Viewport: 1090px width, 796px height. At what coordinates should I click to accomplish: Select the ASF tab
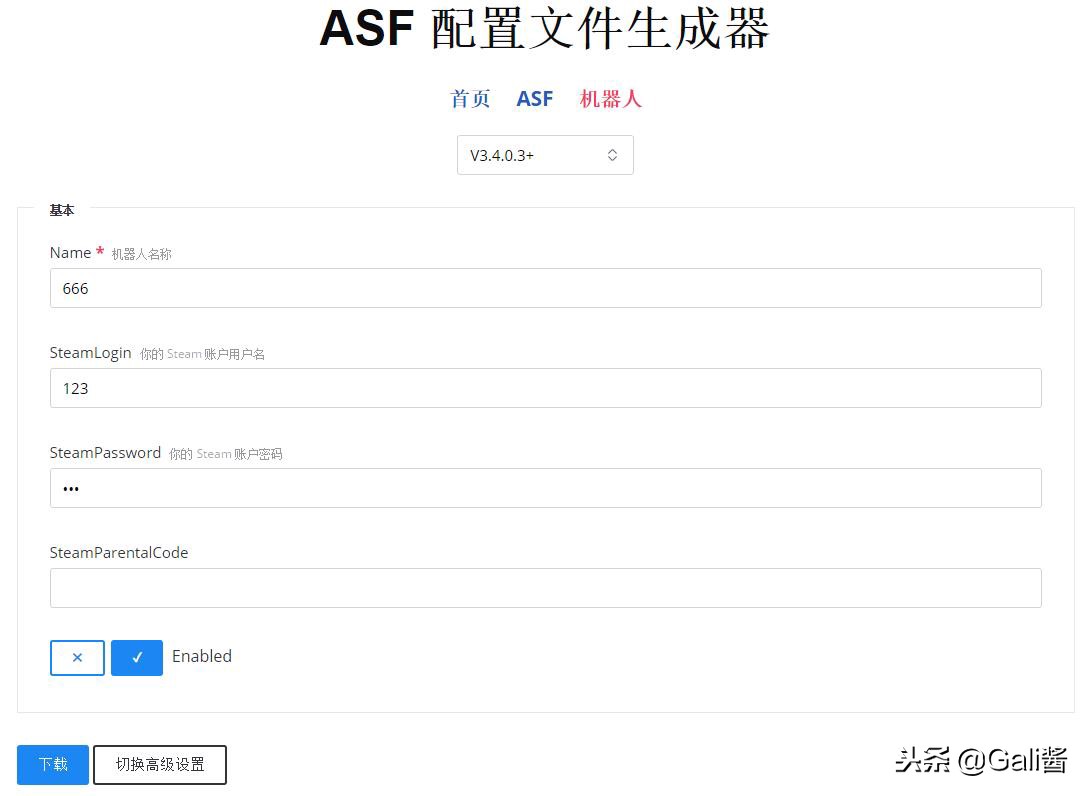(535, 98)
